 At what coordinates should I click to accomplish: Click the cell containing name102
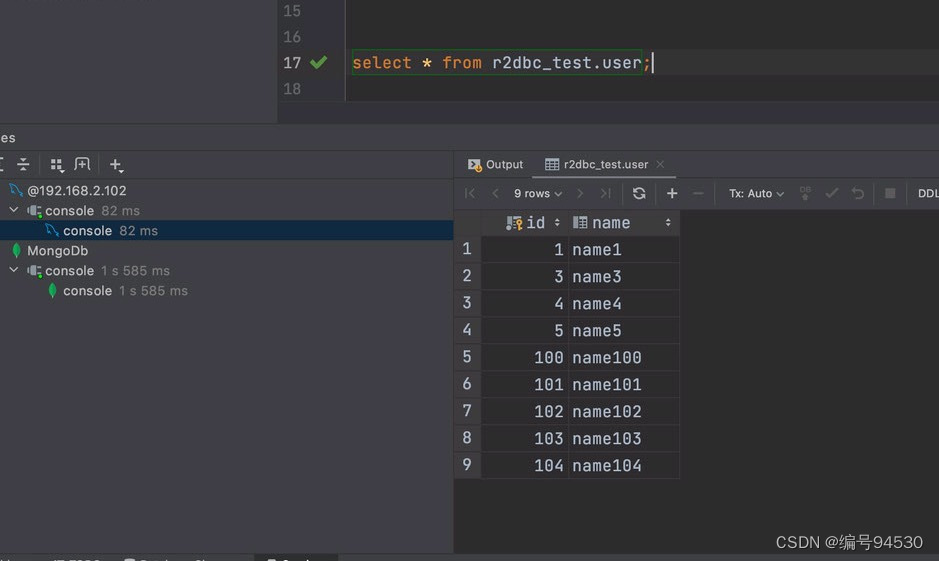[623, 411]
